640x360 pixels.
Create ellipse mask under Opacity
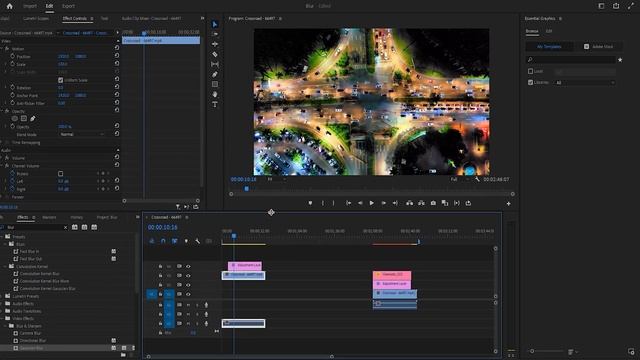15,119
